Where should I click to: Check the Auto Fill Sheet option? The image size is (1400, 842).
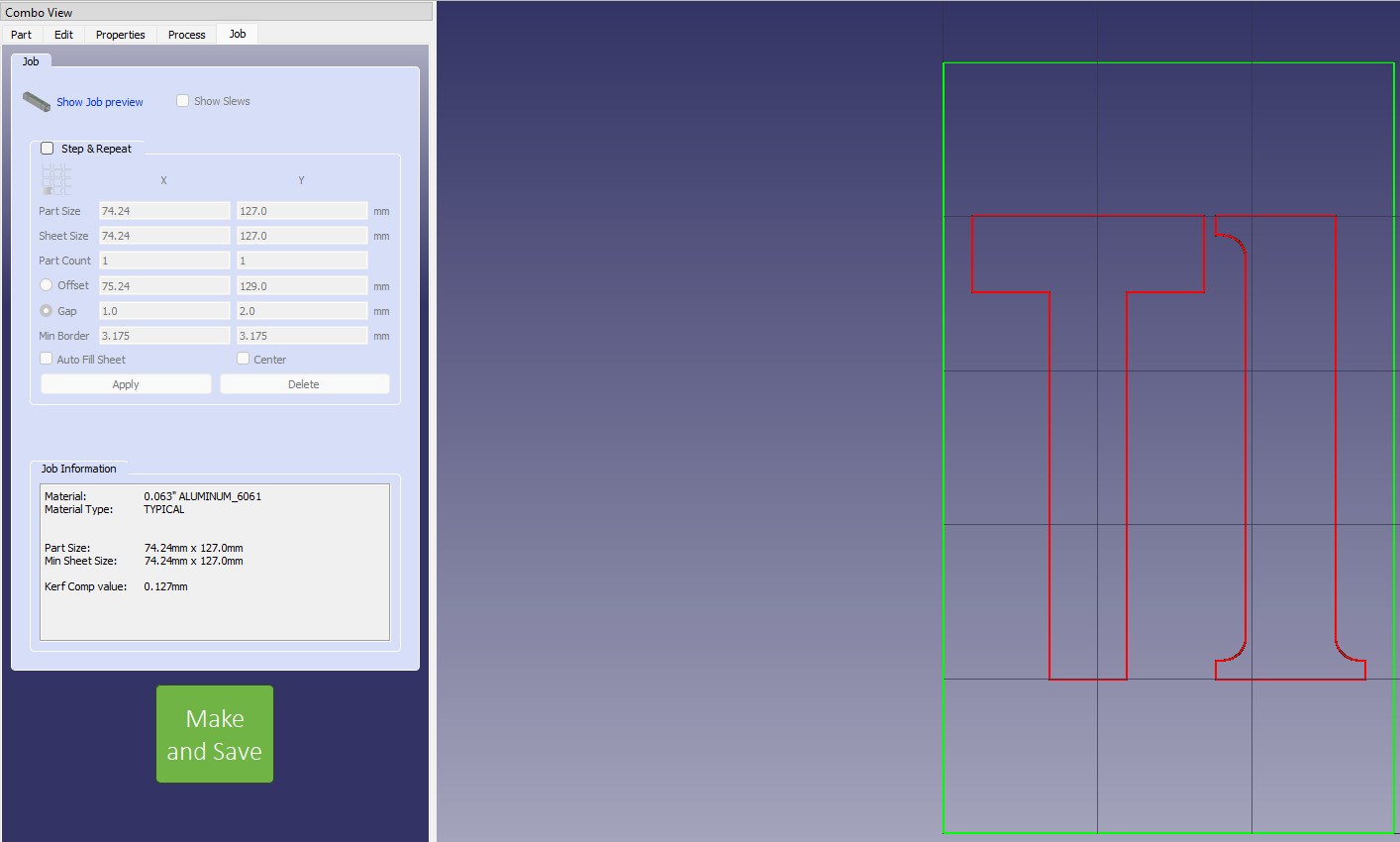pos(47,359)
